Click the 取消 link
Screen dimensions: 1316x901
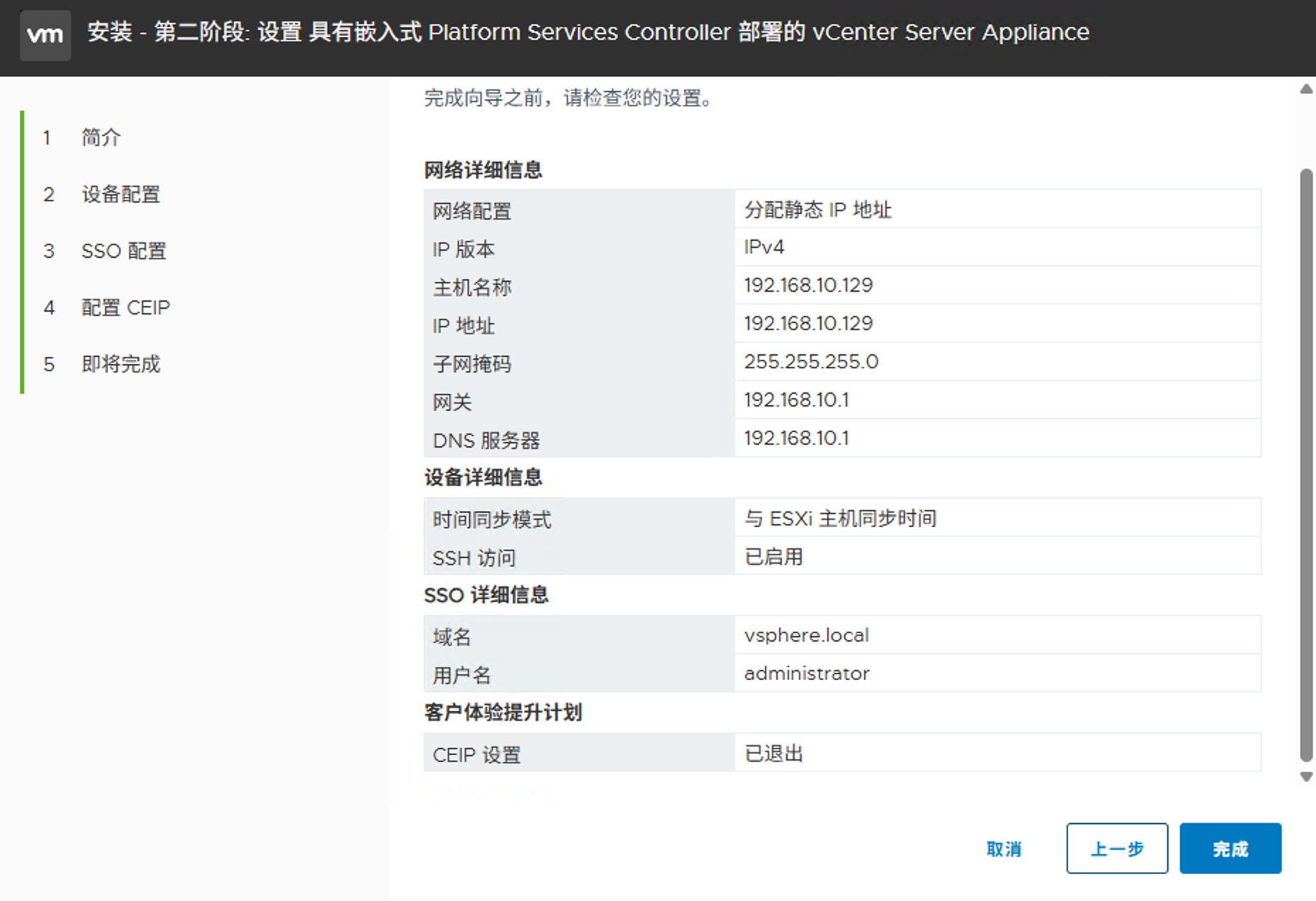point(1004,849)
